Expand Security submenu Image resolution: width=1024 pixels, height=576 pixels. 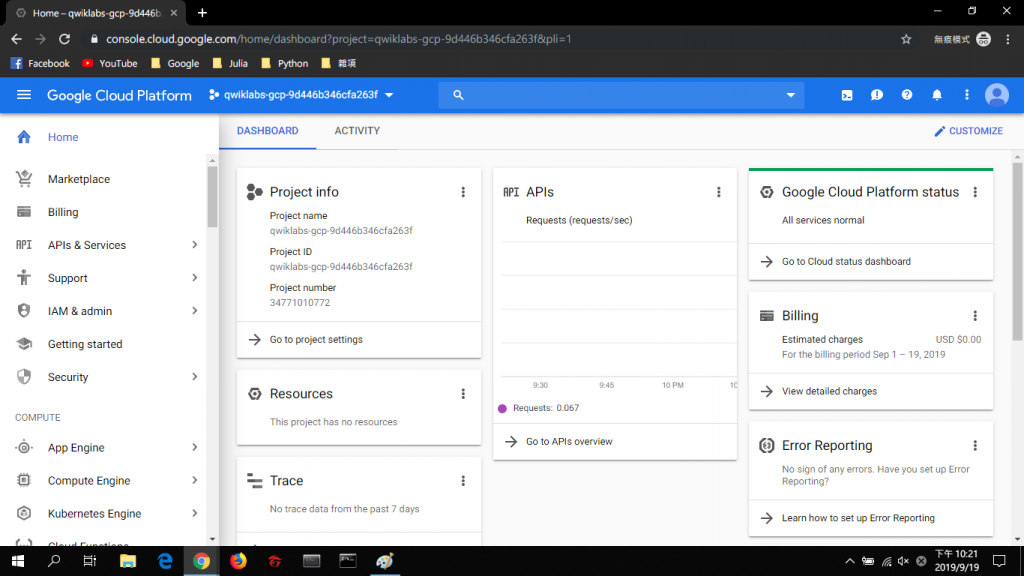195,377
